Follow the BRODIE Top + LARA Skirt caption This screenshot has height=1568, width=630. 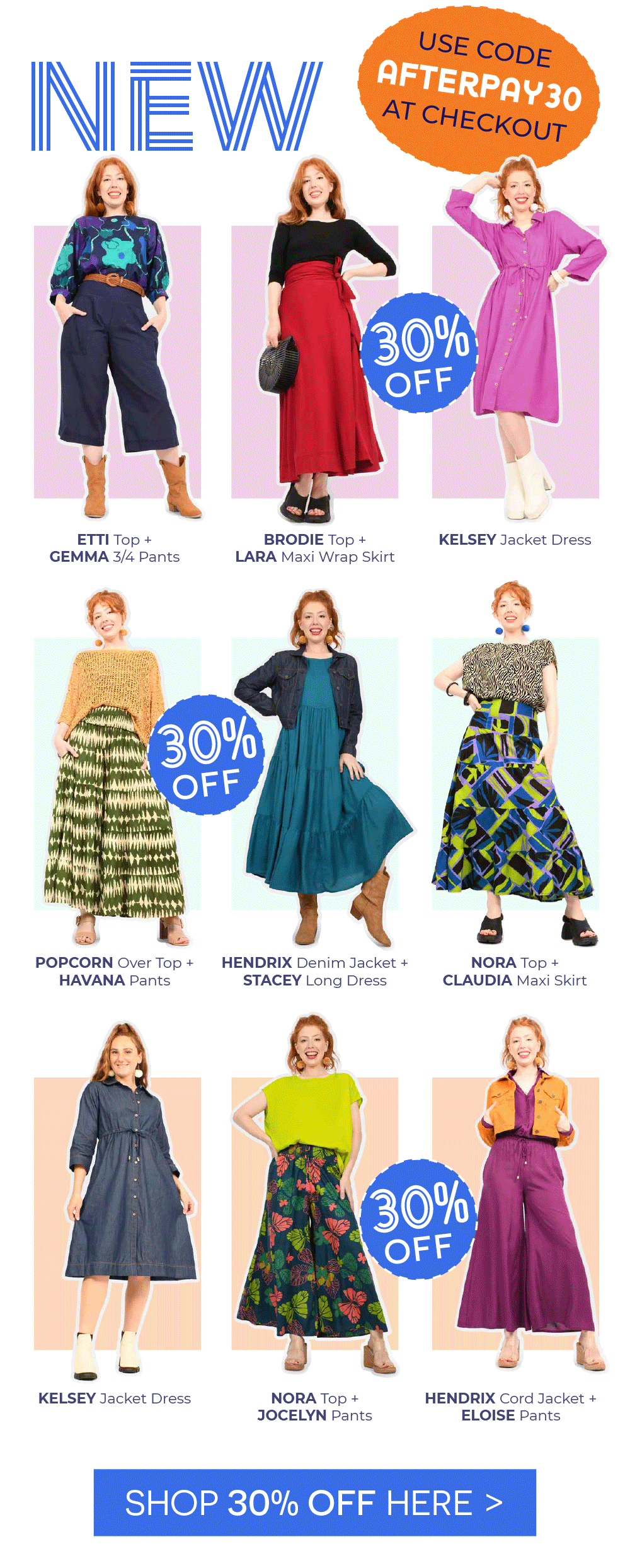click(315, 549)
